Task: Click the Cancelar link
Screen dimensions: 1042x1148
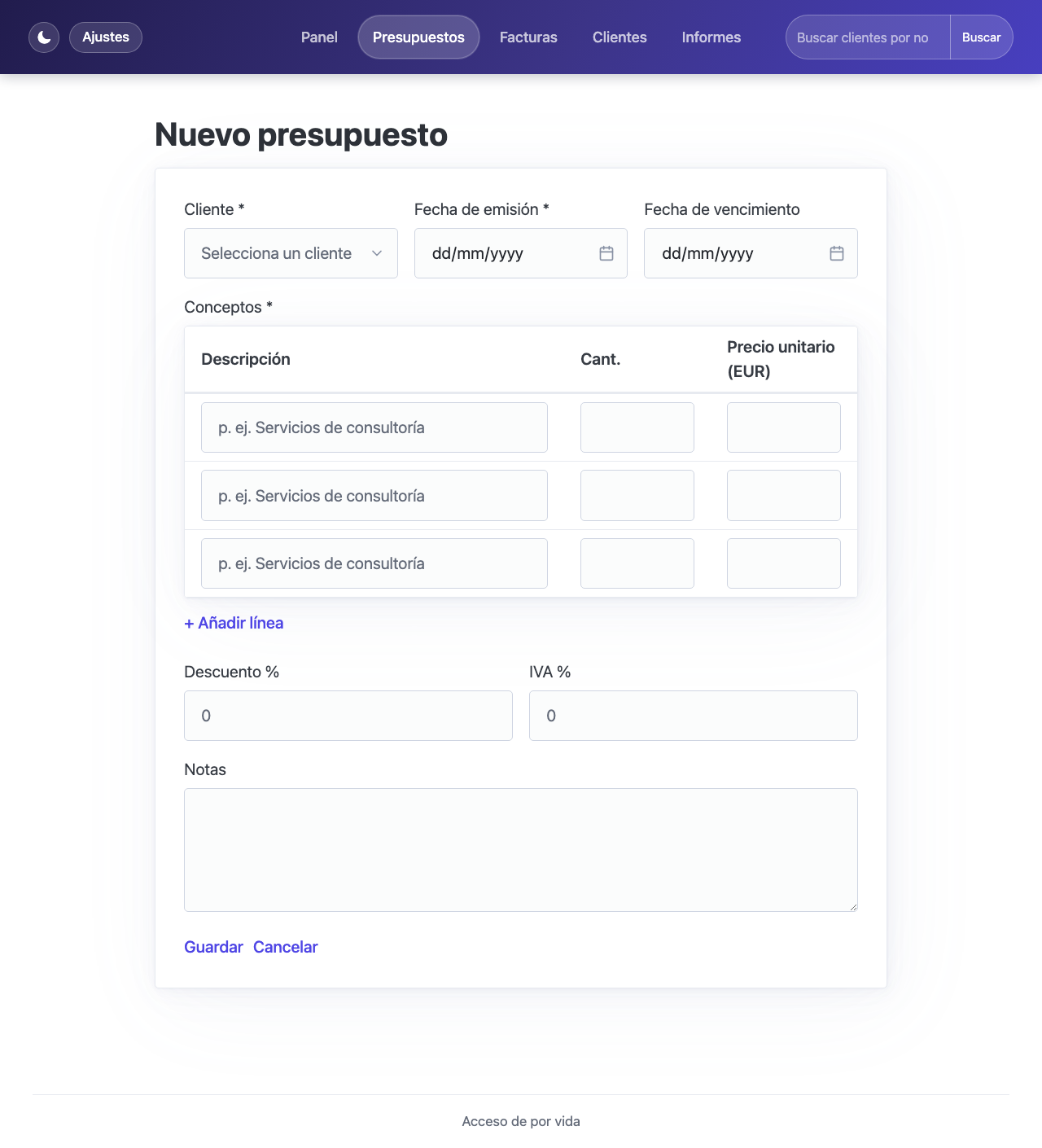Action: coord(286,947)
